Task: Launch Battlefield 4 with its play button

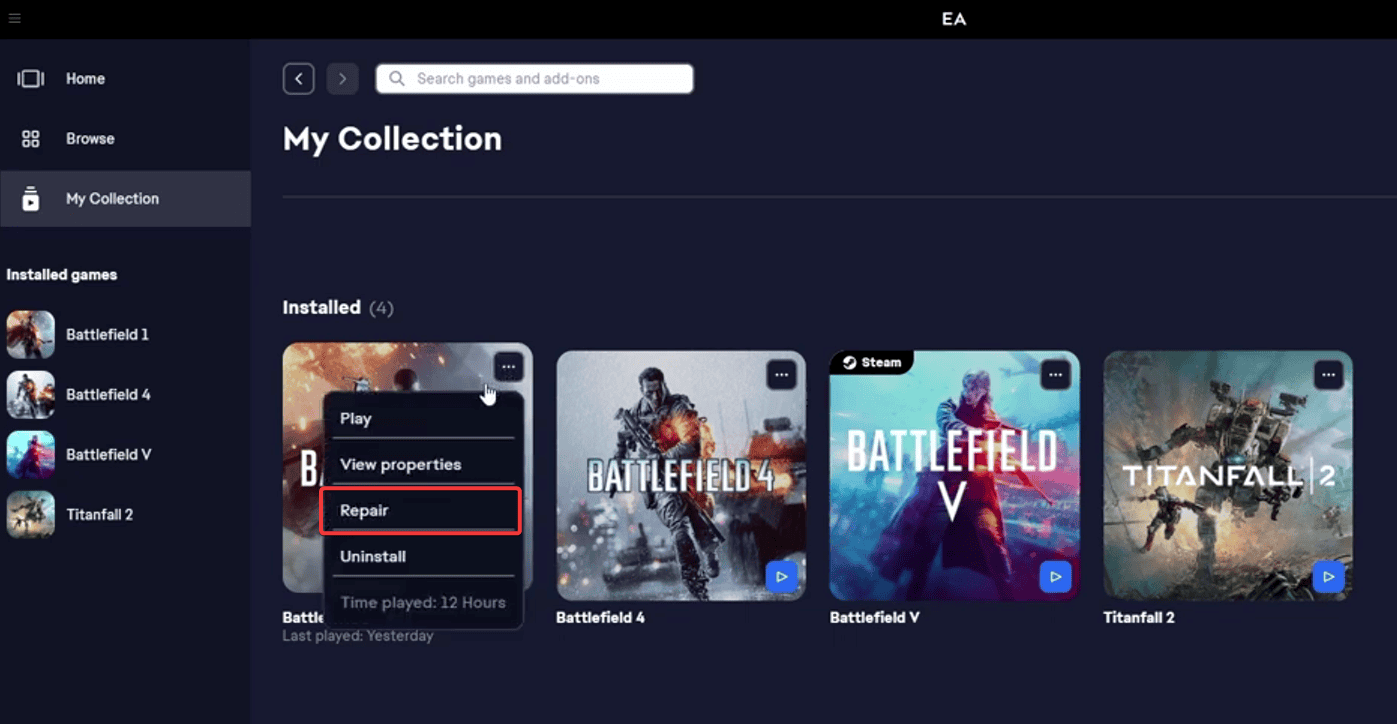Action: (781, 576)
